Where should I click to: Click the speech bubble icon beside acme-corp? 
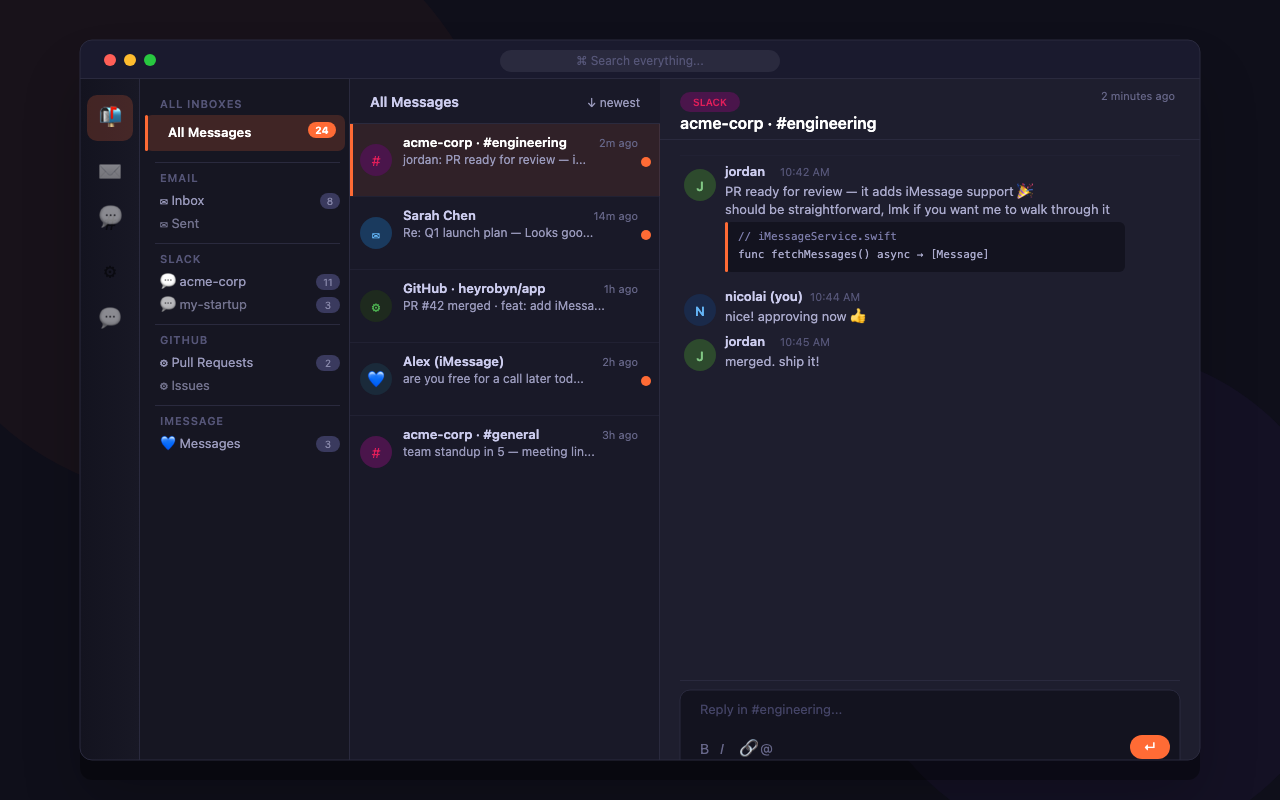[168, 282]
